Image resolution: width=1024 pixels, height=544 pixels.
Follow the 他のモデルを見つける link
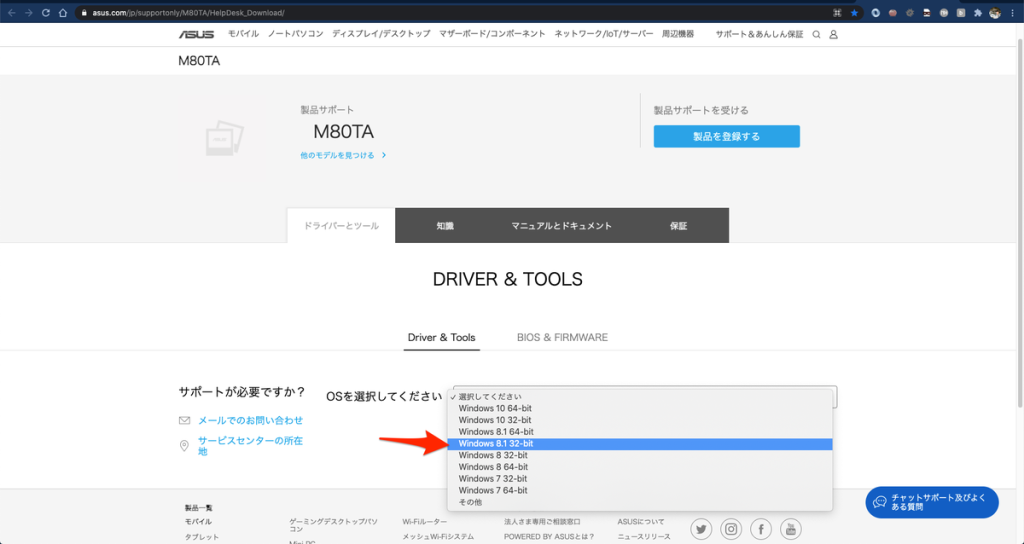tap(342, 156)
